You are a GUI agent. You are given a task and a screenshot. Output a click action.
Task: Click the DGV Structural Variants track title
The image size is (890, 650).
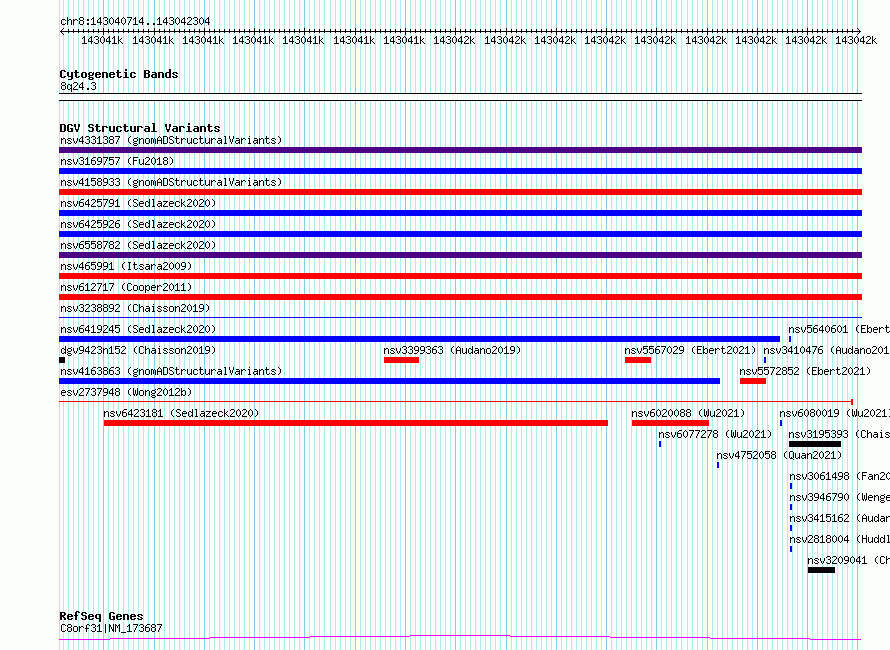coord(139,128)
